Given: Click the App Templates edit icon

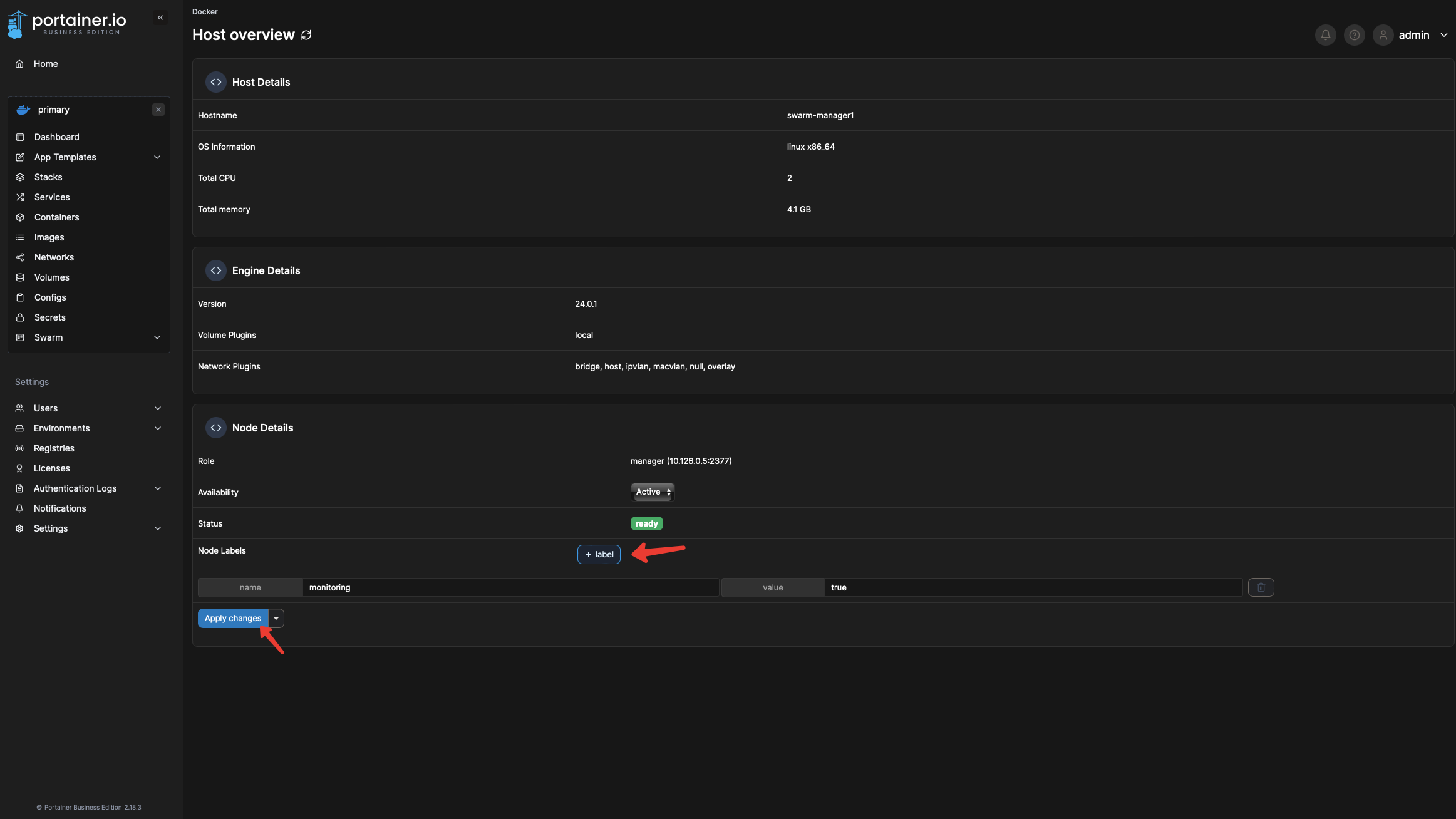Looking at the screenshot, I should click(20, 157).
